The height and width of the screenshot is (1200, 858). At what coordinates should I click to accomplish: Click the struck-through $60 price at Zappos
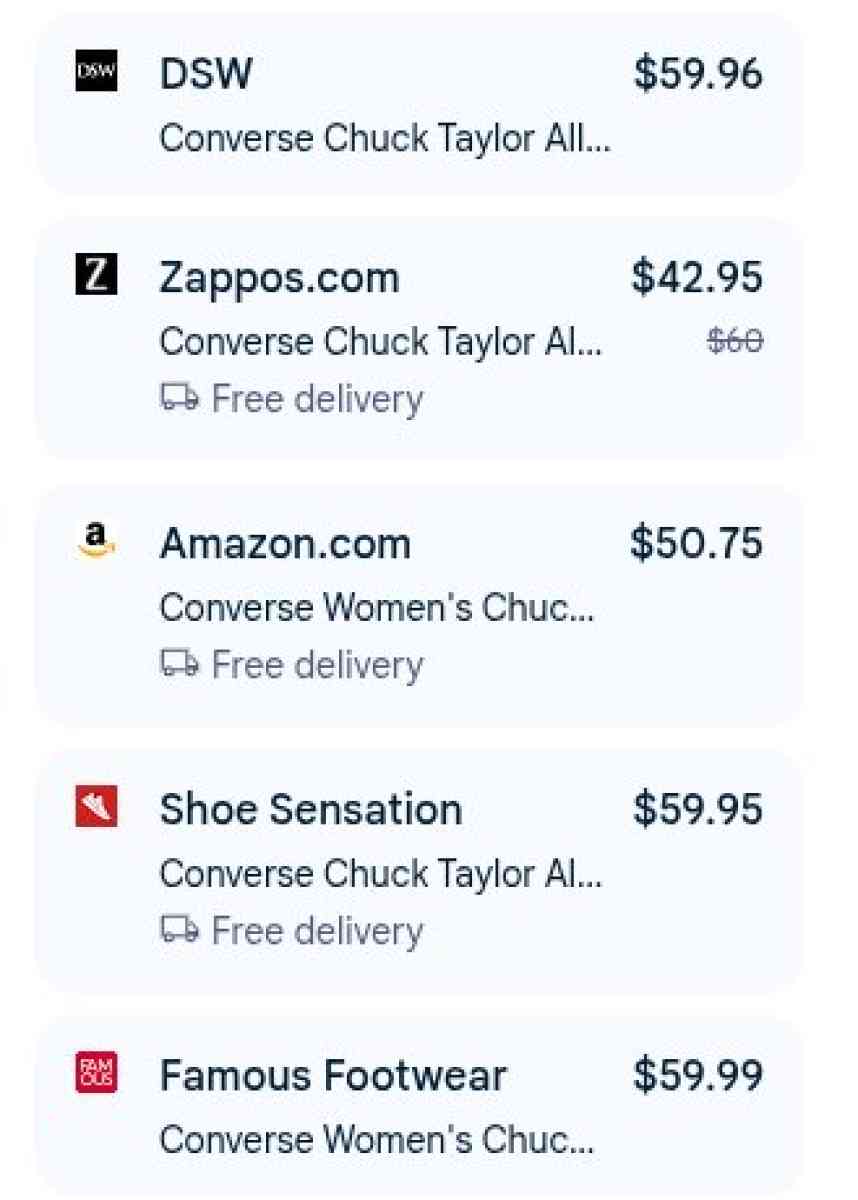point(735,341)
